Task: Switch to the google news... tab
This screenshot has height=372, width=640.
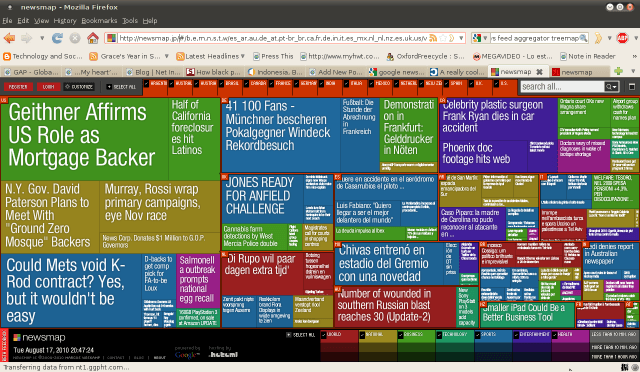Action: [396, 72]
